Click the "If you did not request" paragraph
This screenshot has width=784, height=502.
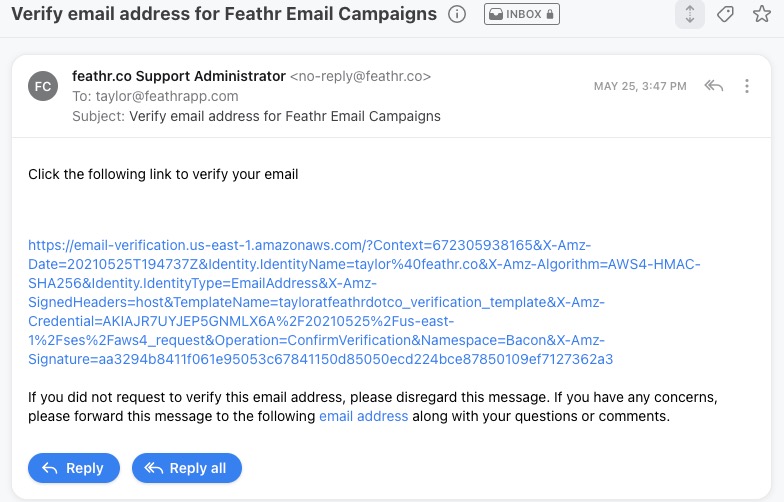click(373, 406)
